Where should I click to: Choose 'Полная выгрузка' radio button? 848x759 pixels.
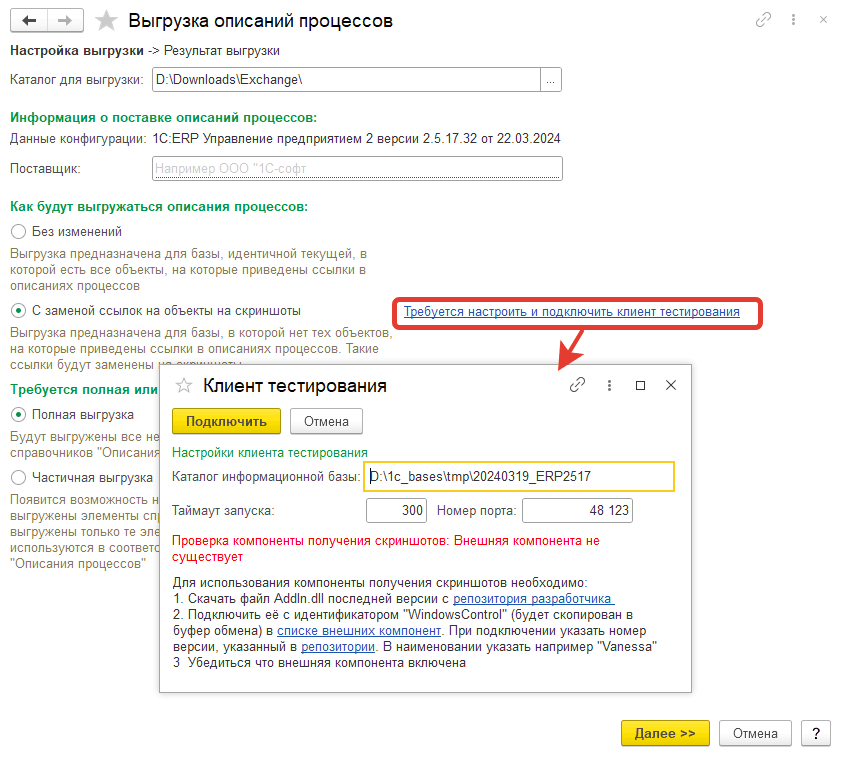pyautogui.click(x=18, y=414)
